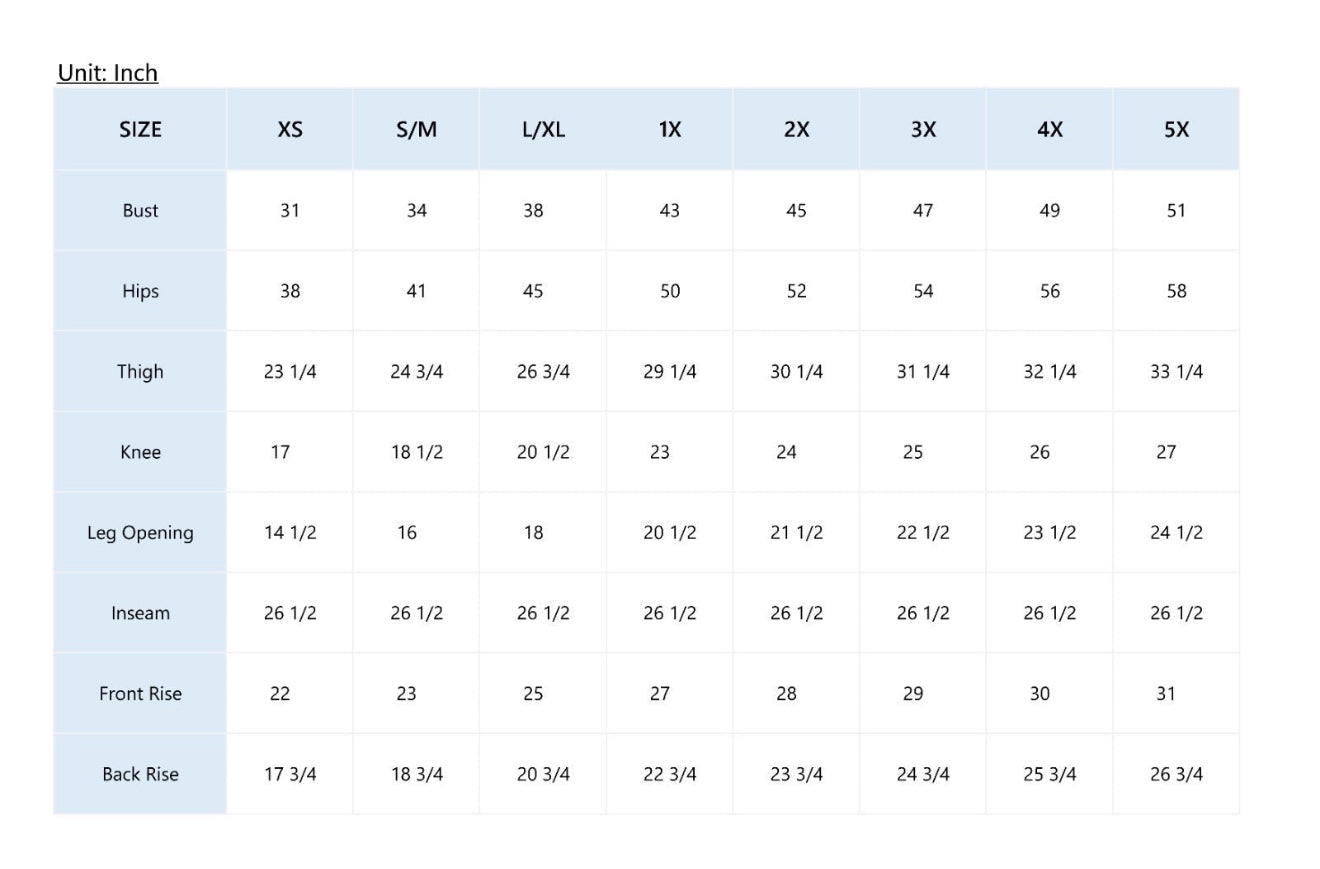This screenshot has width=1320, height=869.
Task: Select the Back Rise row label
Action: (x=140, y=774)
